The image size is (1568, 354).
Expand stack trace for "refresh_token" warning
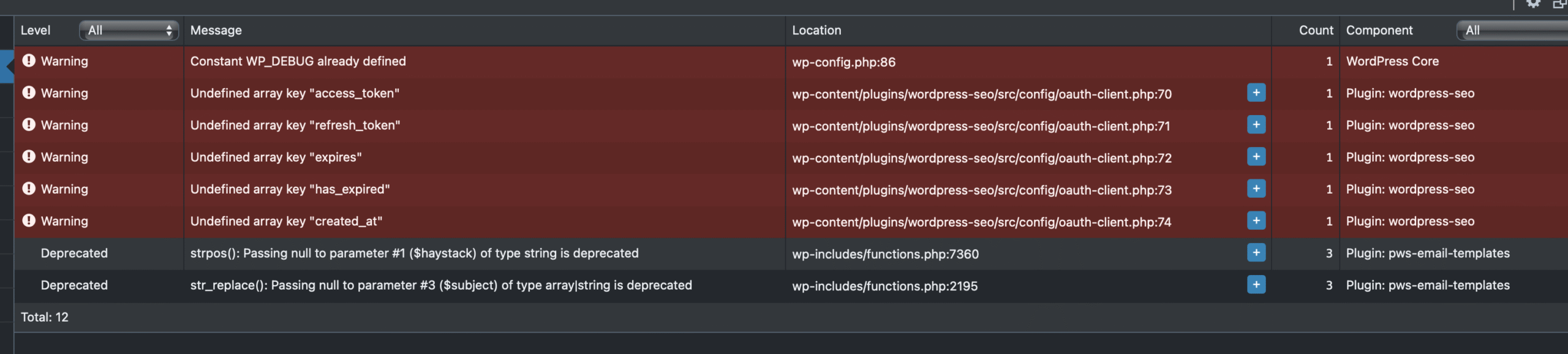coord(1256,125)
